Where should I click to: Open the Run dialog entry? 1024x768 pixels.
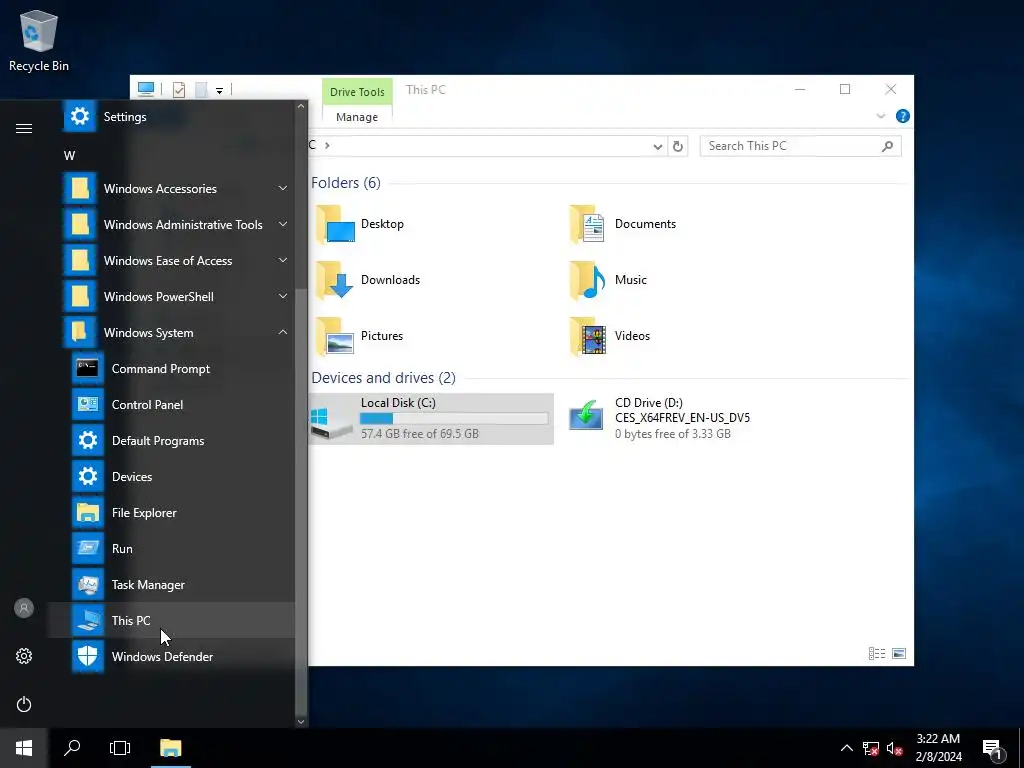pyautogui.click(x=171, y=548)
